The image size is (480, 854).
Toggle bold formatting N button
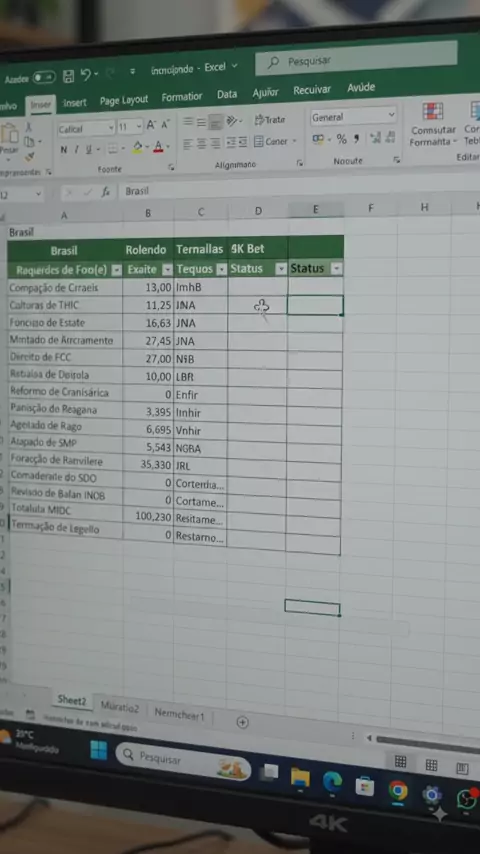pyautogui.click(x=64, y=150)
